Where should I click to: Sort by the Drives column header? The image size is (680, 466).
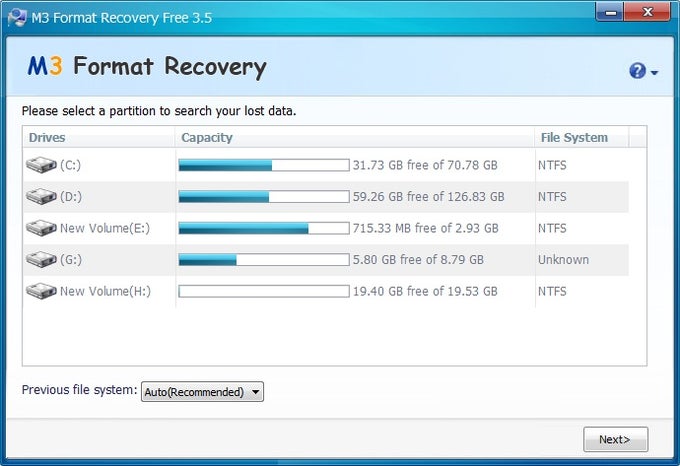coord(98,137)
